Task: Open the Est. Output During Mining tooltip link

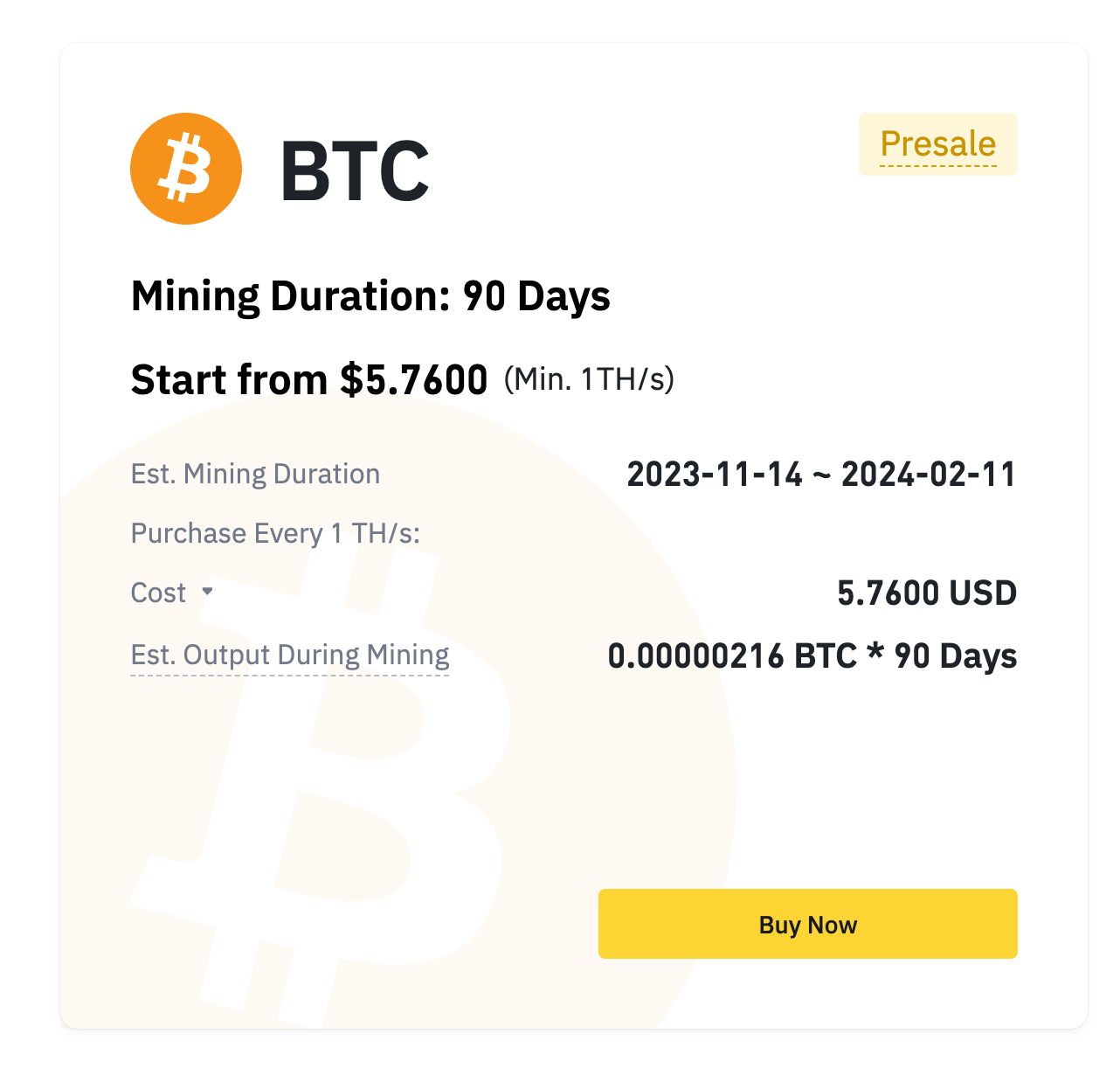Action: (x=289, y=654)
